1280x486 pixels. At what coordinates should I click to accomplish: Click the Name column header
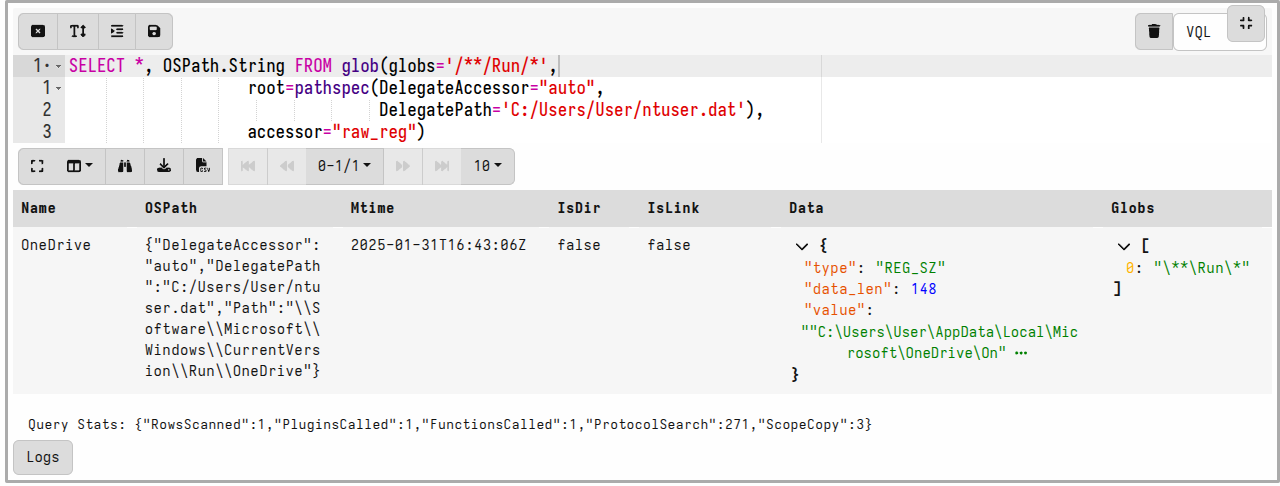[38, 208]
